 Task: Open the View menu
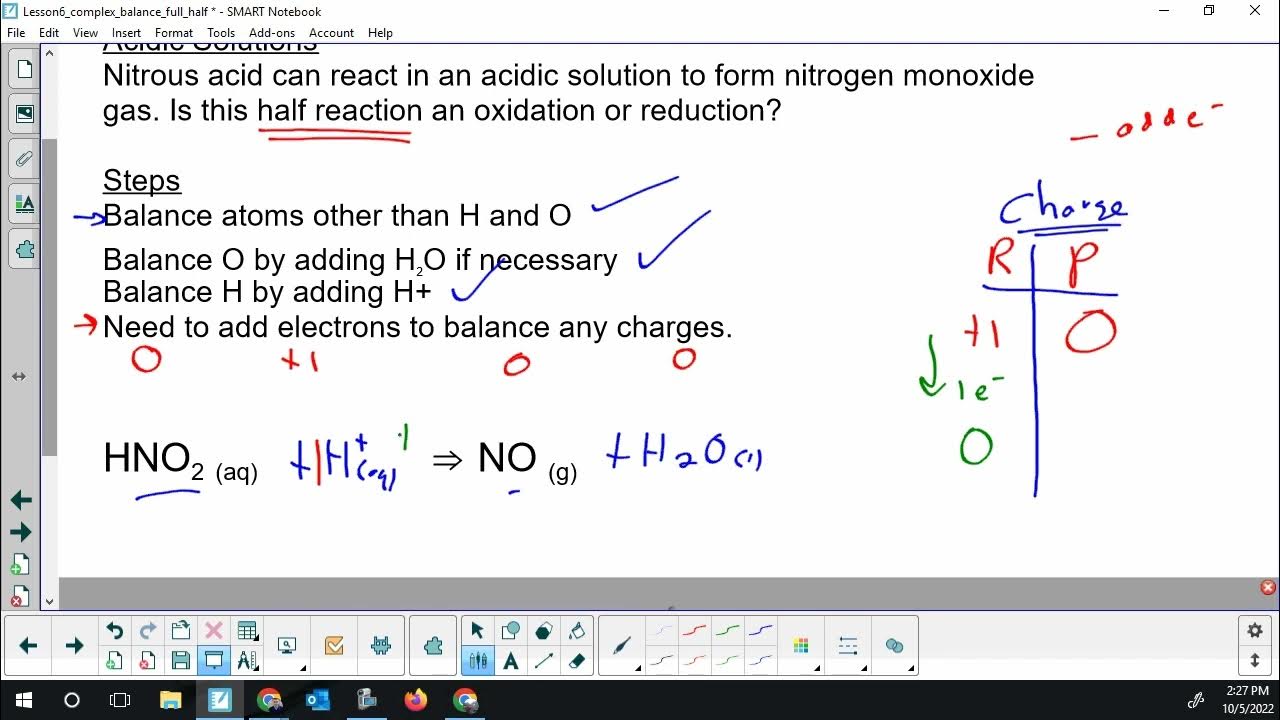85,33
